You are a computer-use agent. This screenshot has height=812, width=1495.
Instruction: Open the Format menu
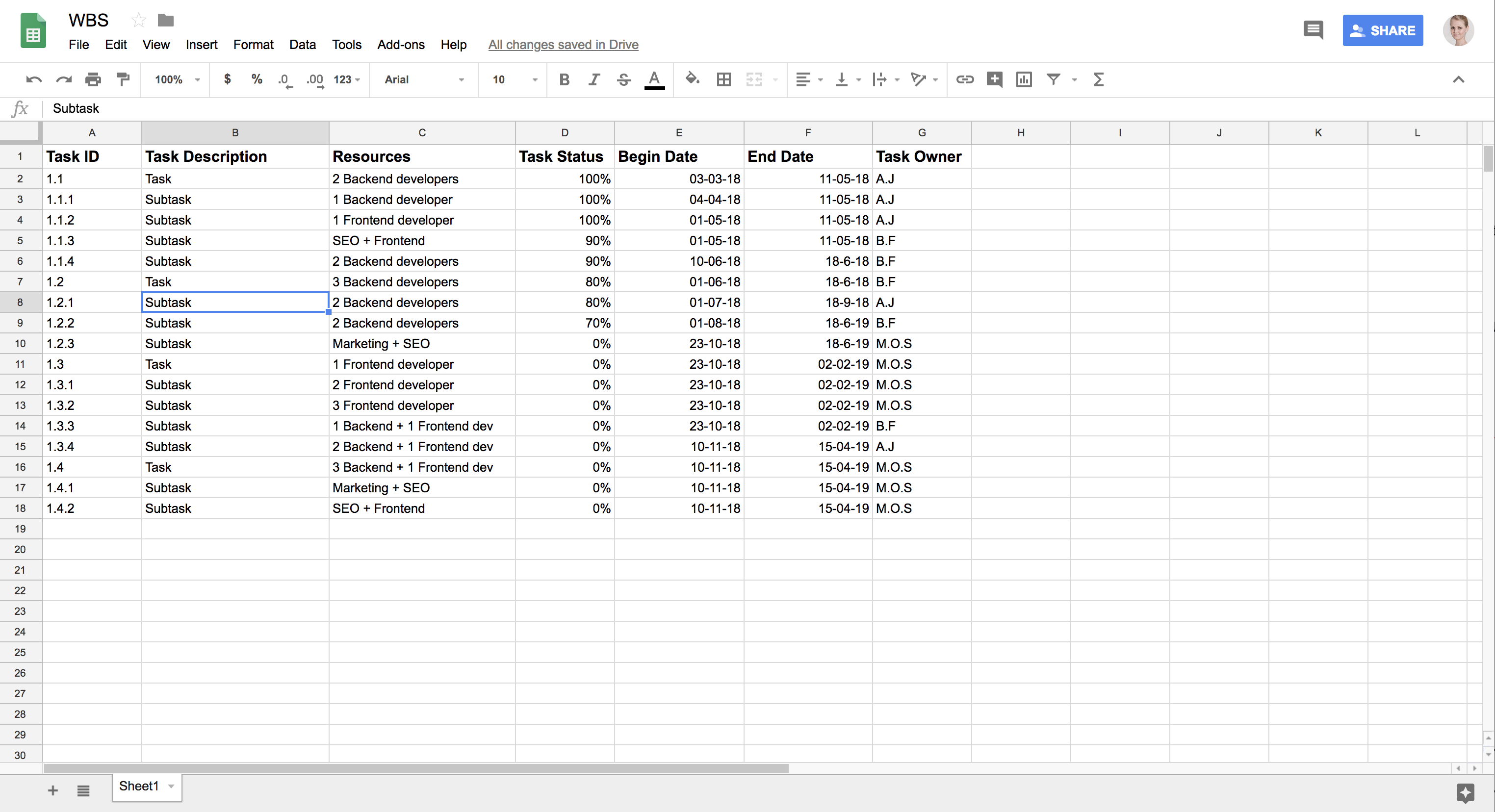(x=253, y=45)
